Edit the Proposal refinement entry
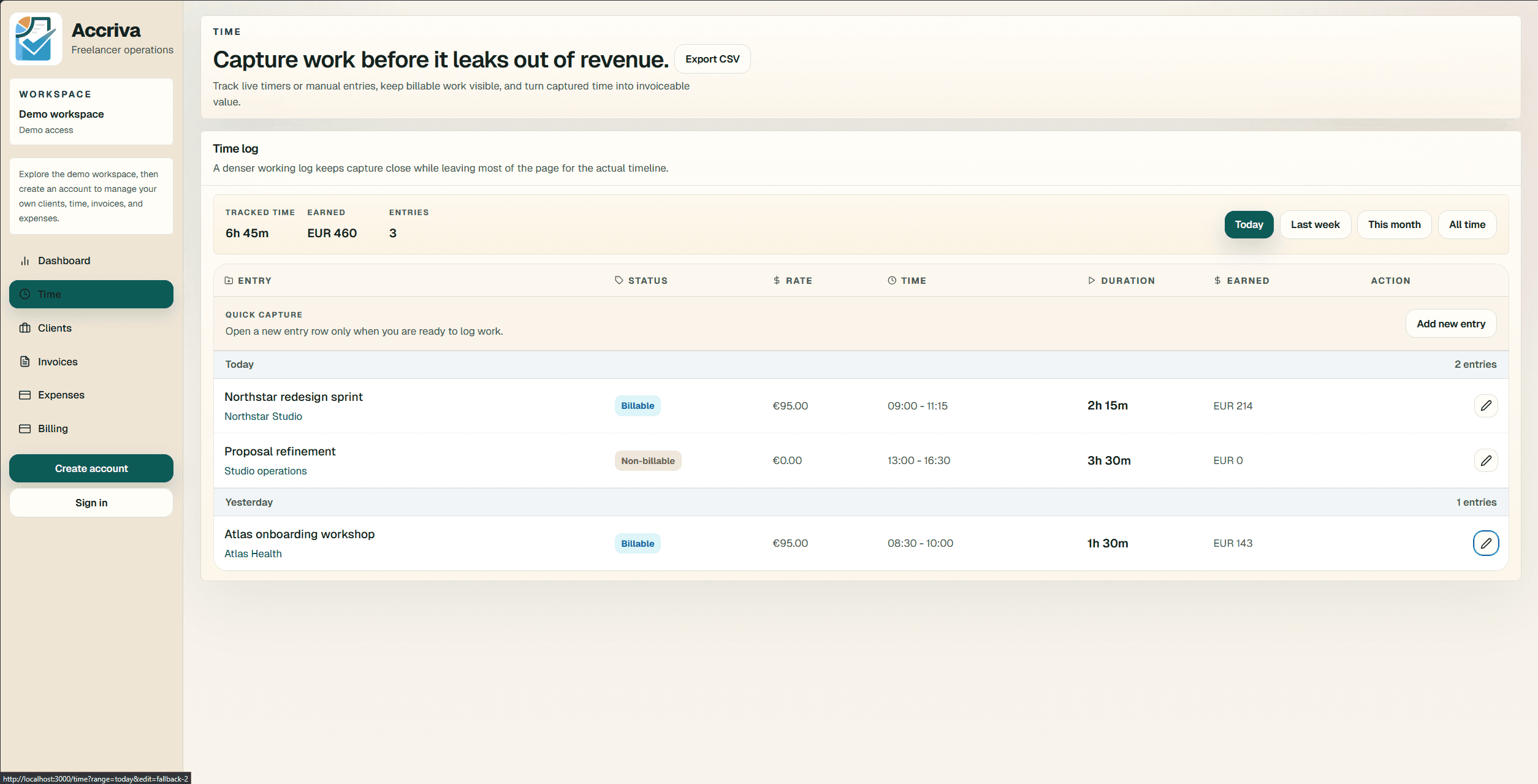1538x784 pixels. point(1486,460)
